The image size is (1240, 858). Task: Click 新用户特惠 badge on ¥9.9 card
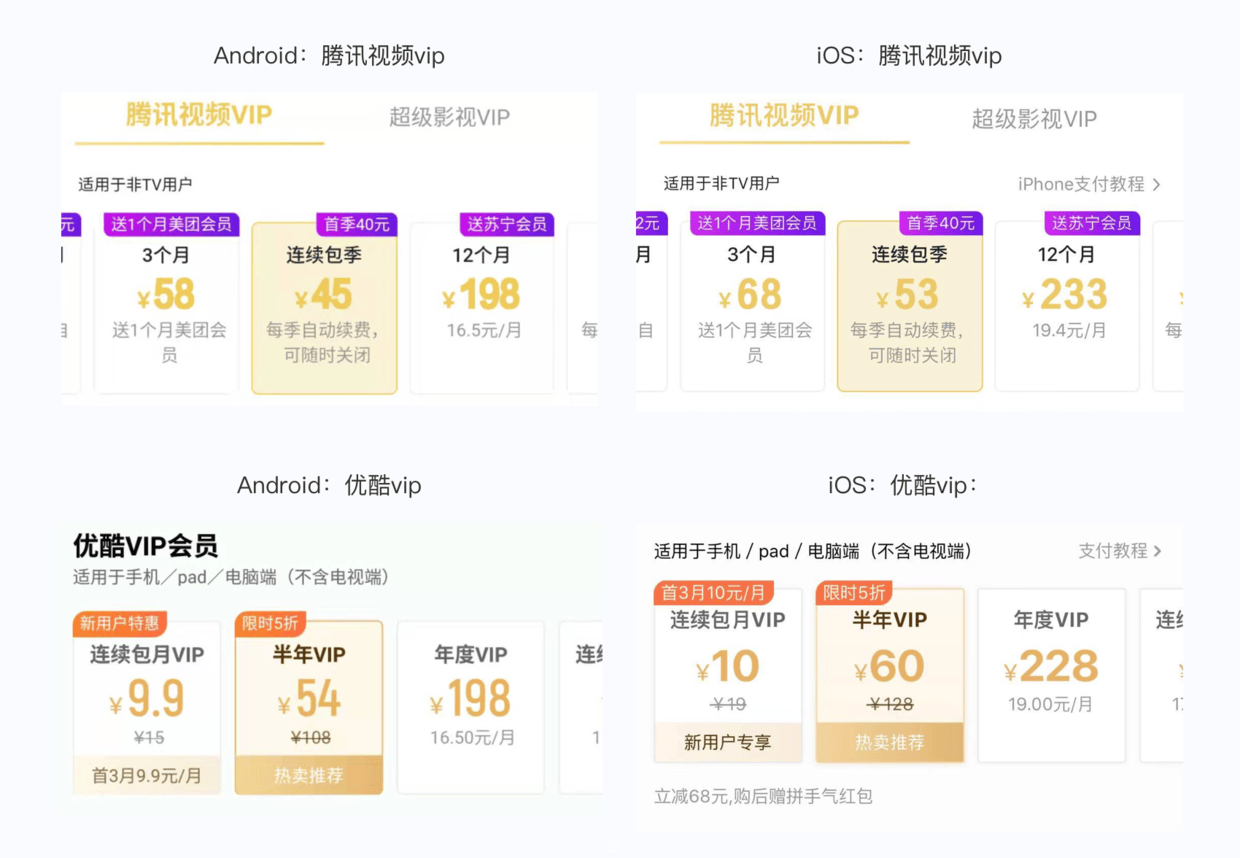[x=119, y=623]
